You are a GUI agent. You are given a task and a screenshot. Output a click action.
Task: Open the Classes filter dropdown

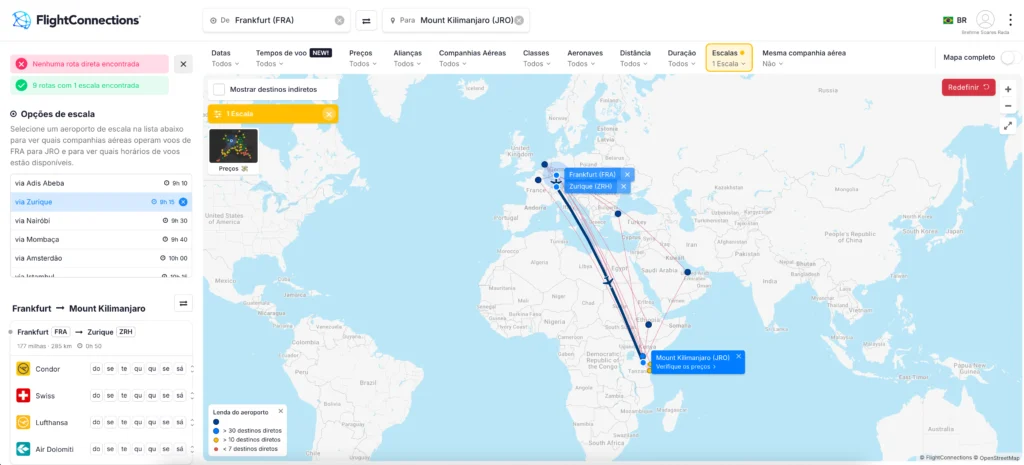click(x=536, y=58)
